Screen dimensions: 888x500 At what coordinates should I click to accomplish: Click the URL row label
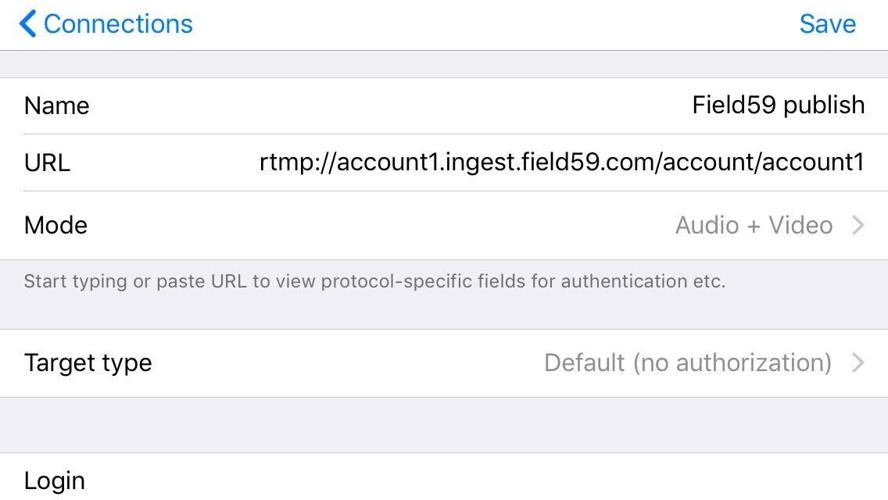[x=47, y=163]
